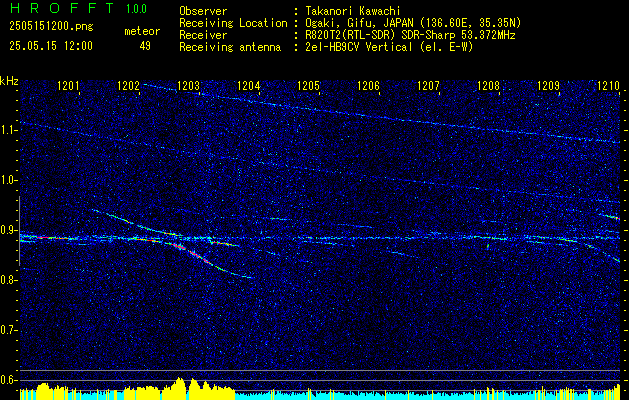Image resolution: width=629 pixels, height=400 pixels.
Task: Select the 2el-HB9CV Vertical antenna text
Action: click(x=390, y=47)
